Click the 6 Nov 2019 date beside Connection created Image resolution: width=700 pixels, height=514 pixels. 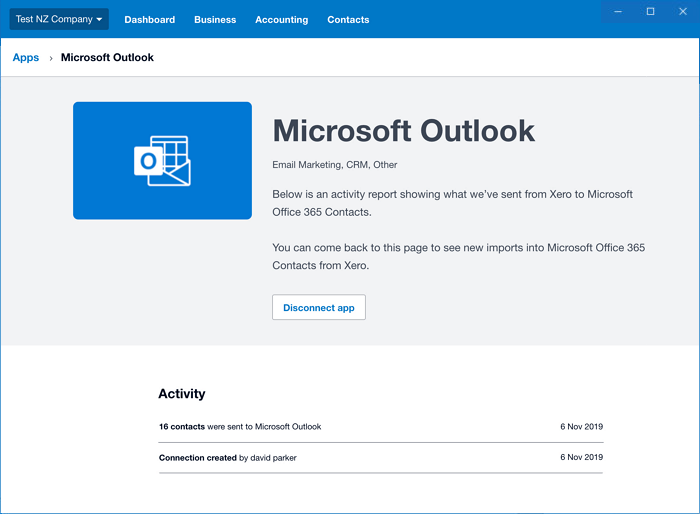581,457
